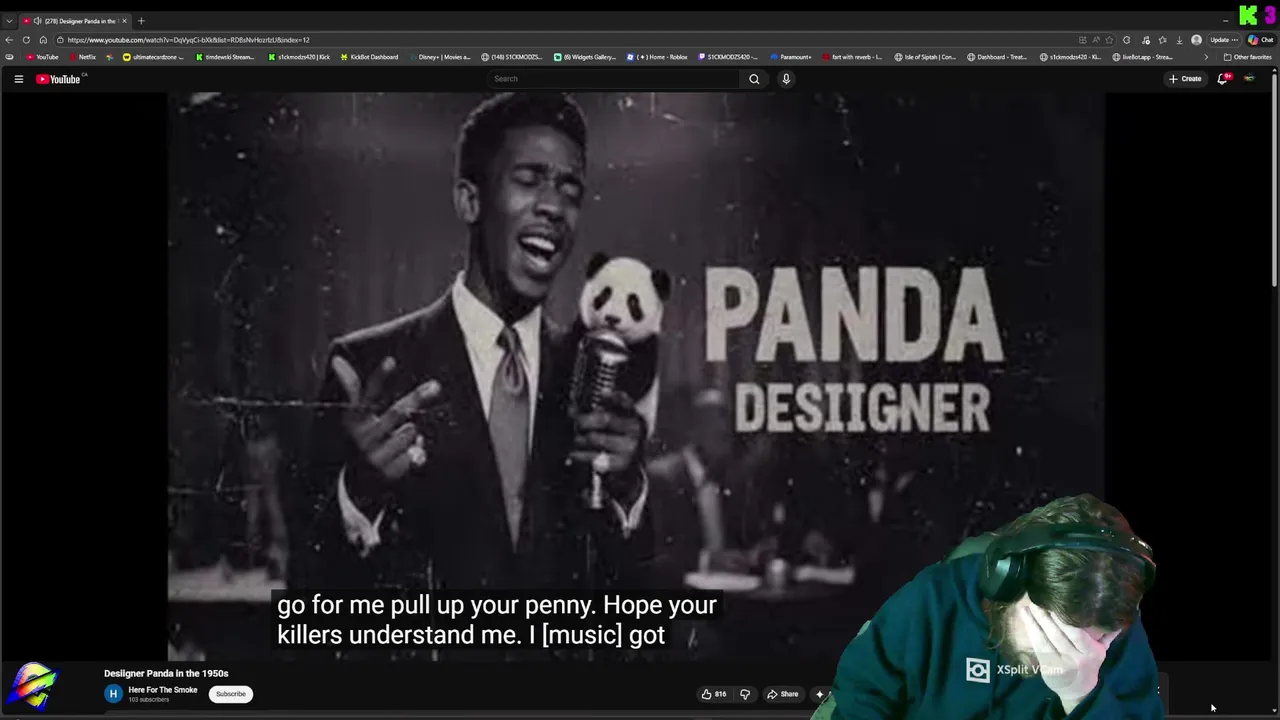The height and width of the screenshot is (720, 1280).
Task: Click the 103 subscribers text
Action: click(148, 700)
